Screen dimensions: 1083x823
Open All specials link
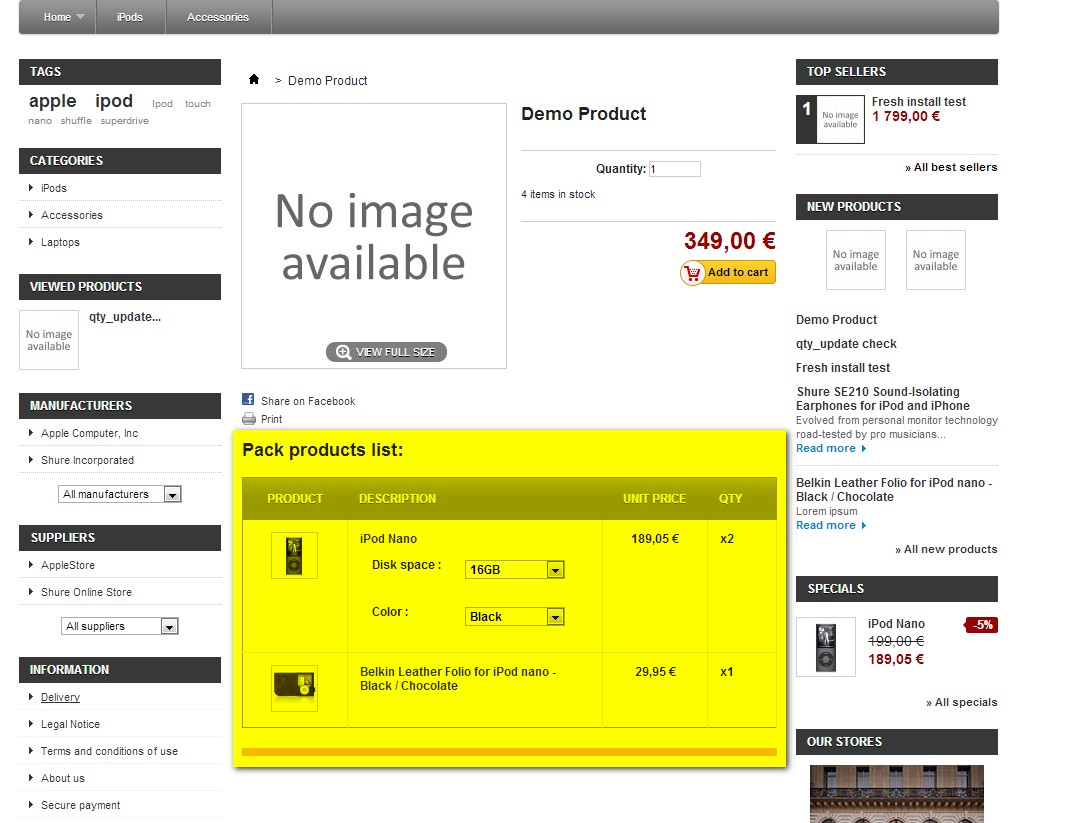(x=961, y=702)
